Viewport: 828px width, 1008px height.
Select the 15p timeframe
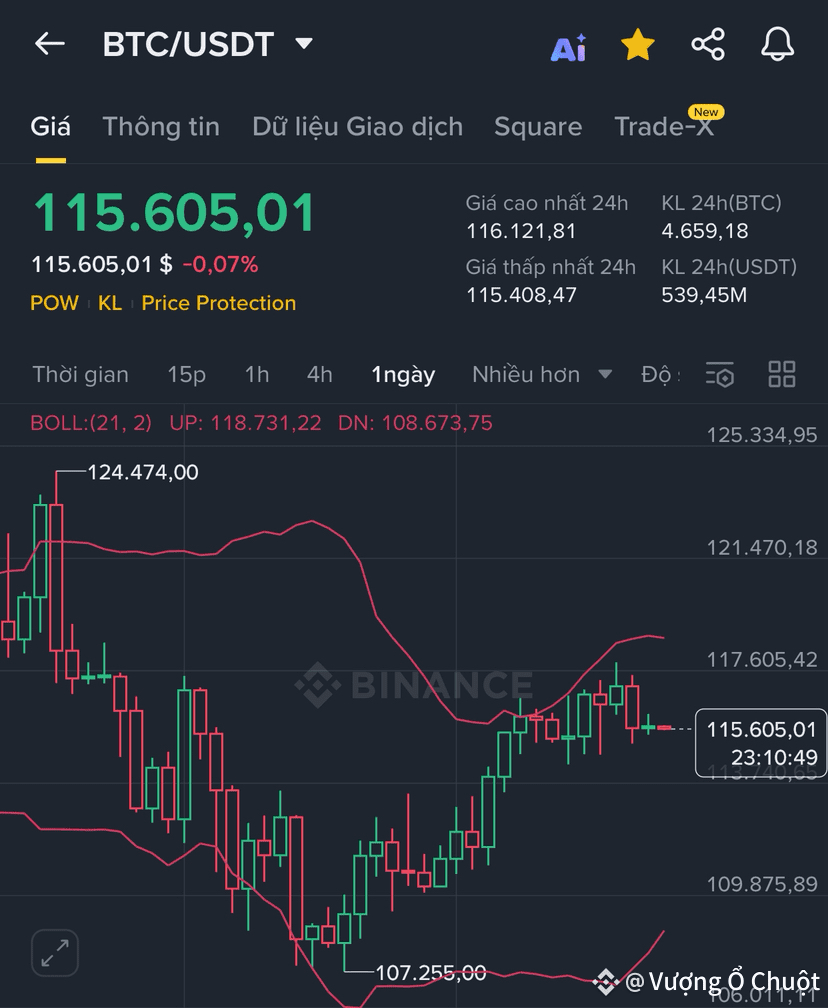[x=187, y=375]
